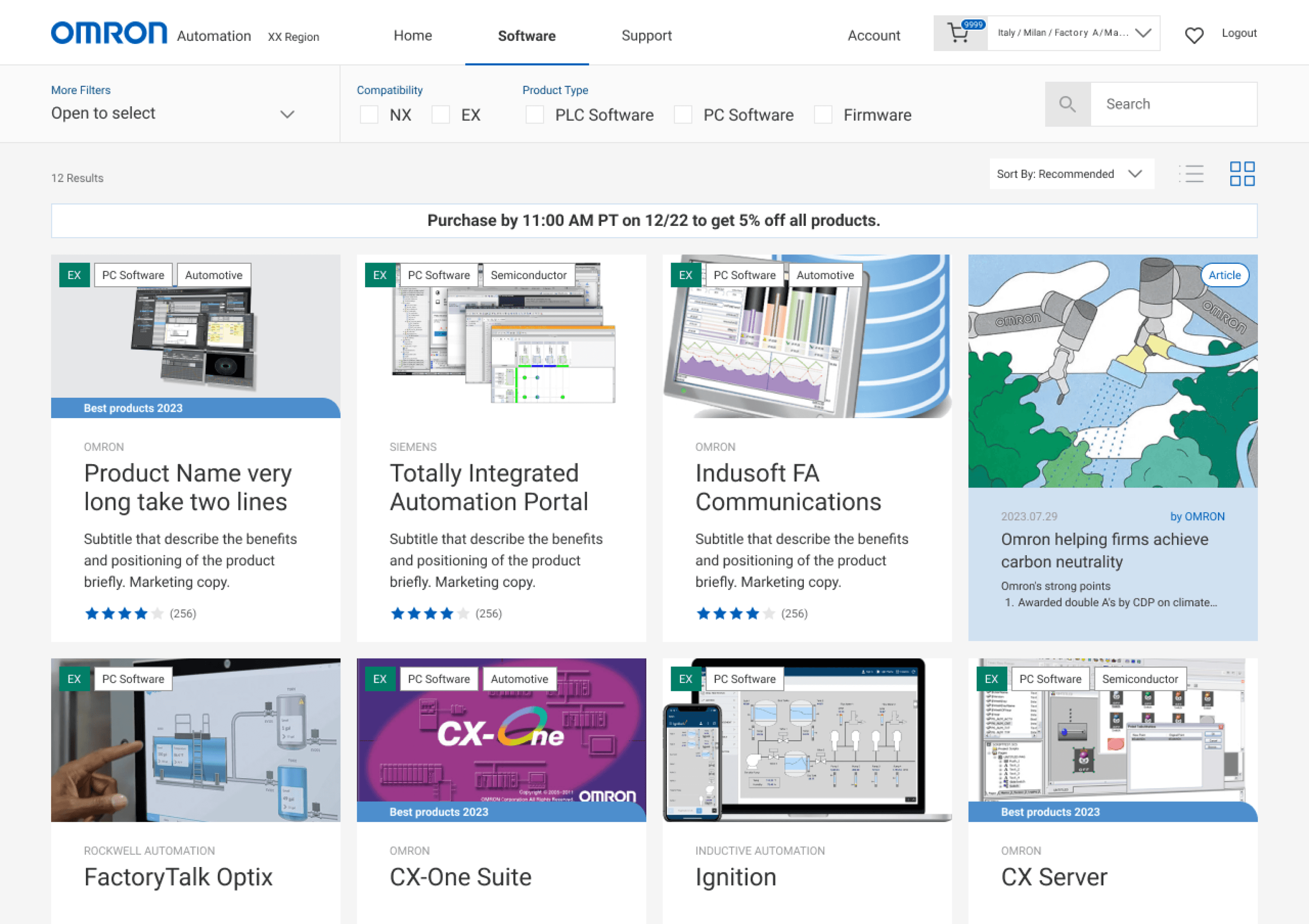Enable the NX compatibility checkbox

pos(369,114)
